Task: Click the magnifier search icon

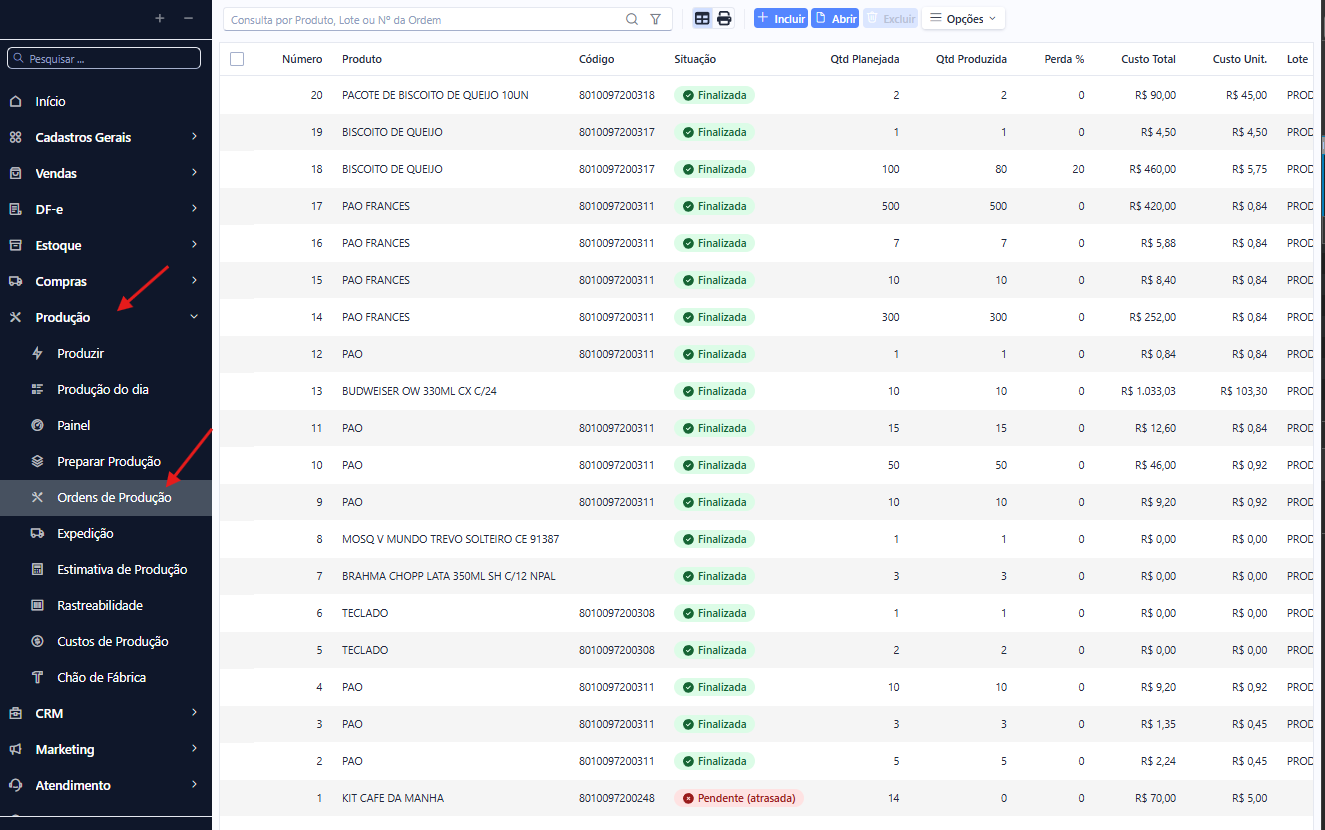Action: (632, 19)
